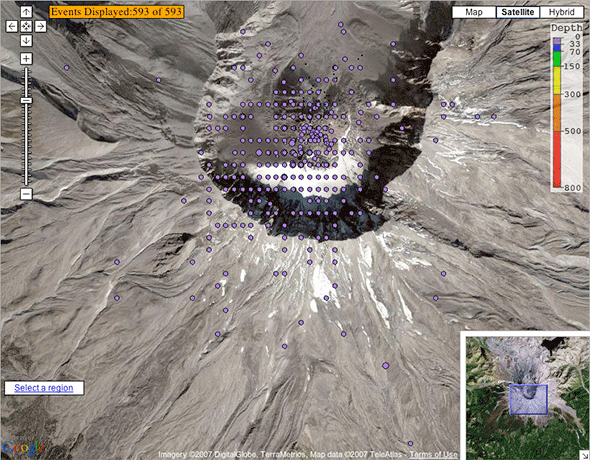
Task: Pan the map right with the arrow button
Action: pyautogui.click(x=40, y=26)
